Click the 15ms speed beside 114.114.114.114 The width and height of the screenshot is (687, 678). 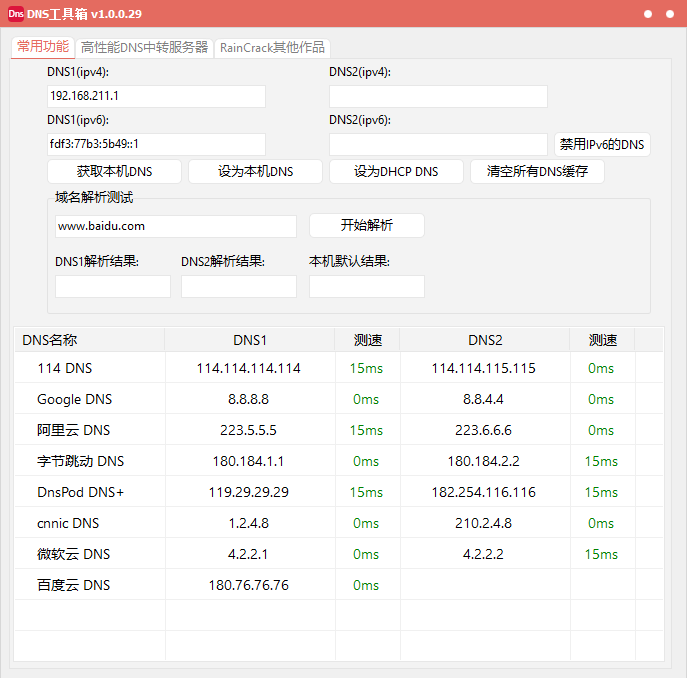click(366, 368)
